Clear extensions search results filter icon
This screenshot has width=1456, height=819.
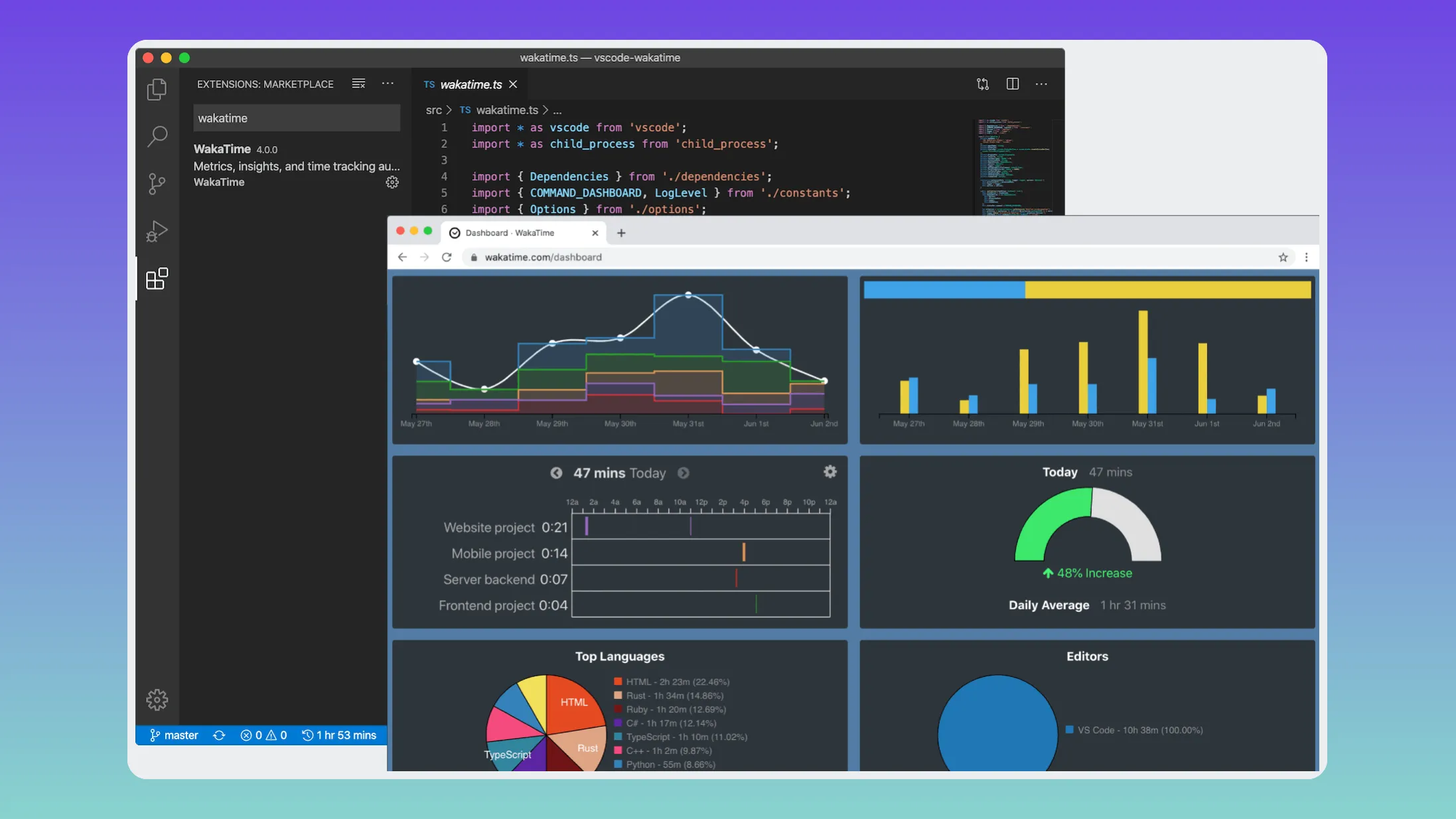tap(358, 84)
